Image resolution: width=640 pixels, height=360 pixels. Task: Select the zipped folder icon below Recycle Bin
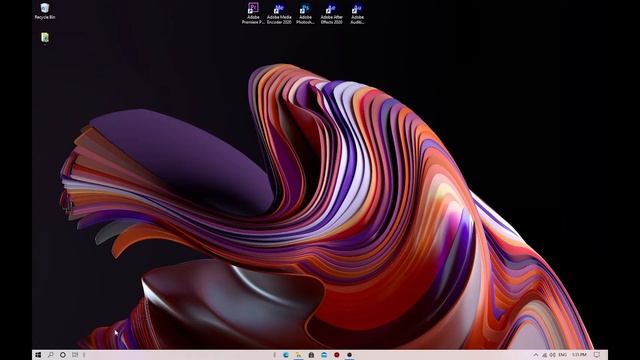coord(45,38)
